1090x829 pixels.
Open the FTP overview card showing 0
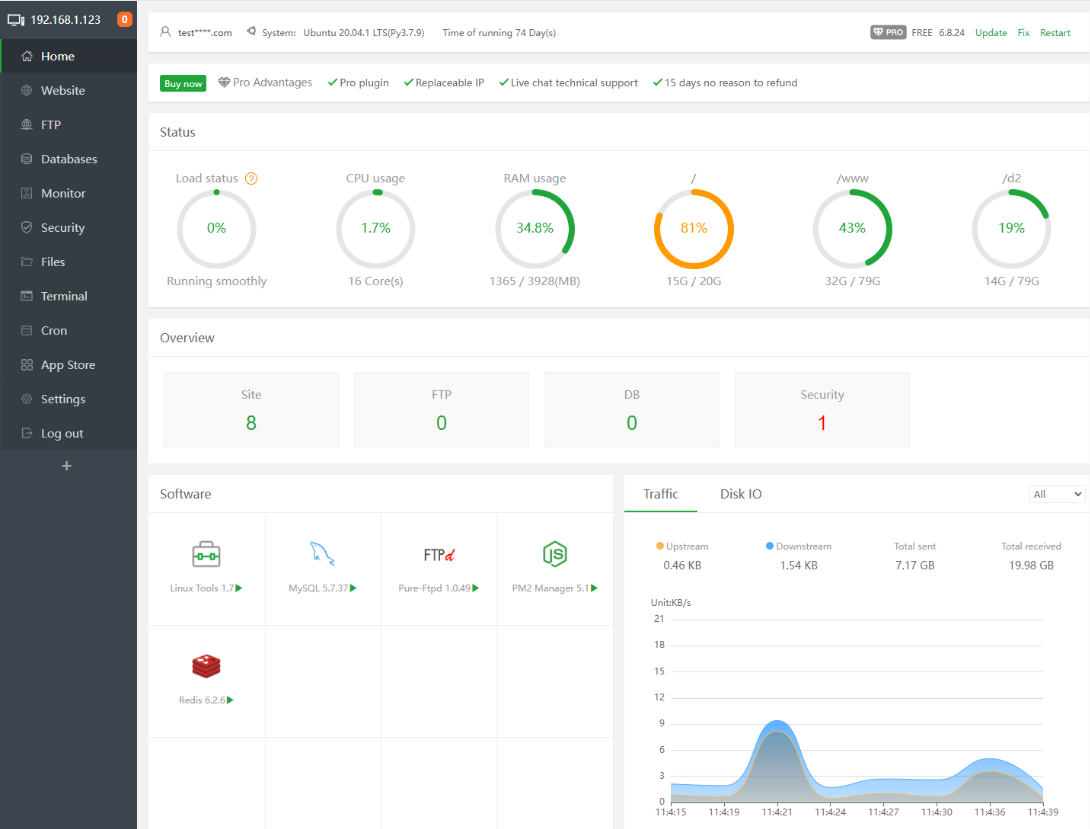(x=441, y=410)
